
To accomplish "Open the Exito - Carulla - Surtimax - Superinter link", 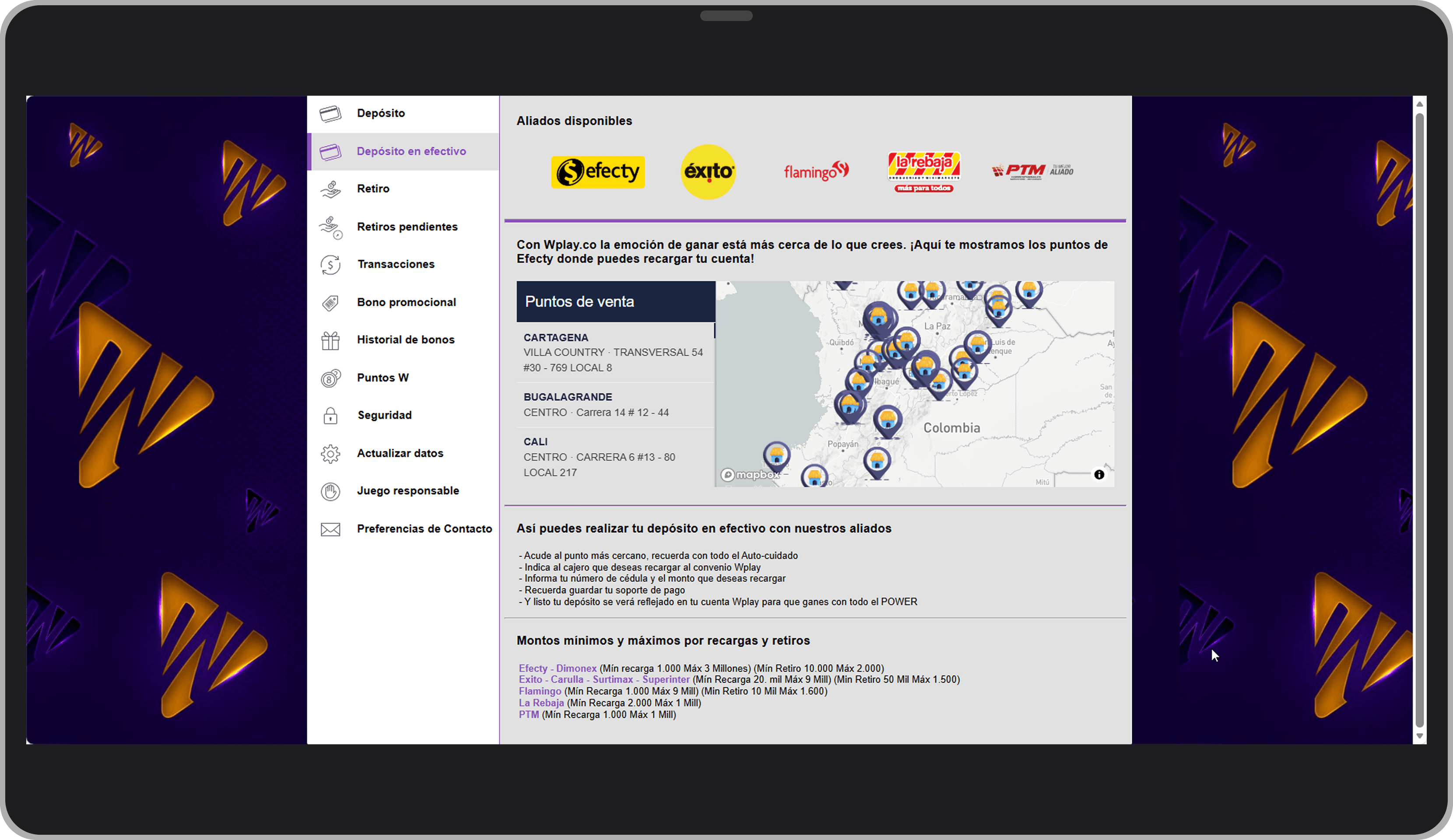I will coord(604,680).
